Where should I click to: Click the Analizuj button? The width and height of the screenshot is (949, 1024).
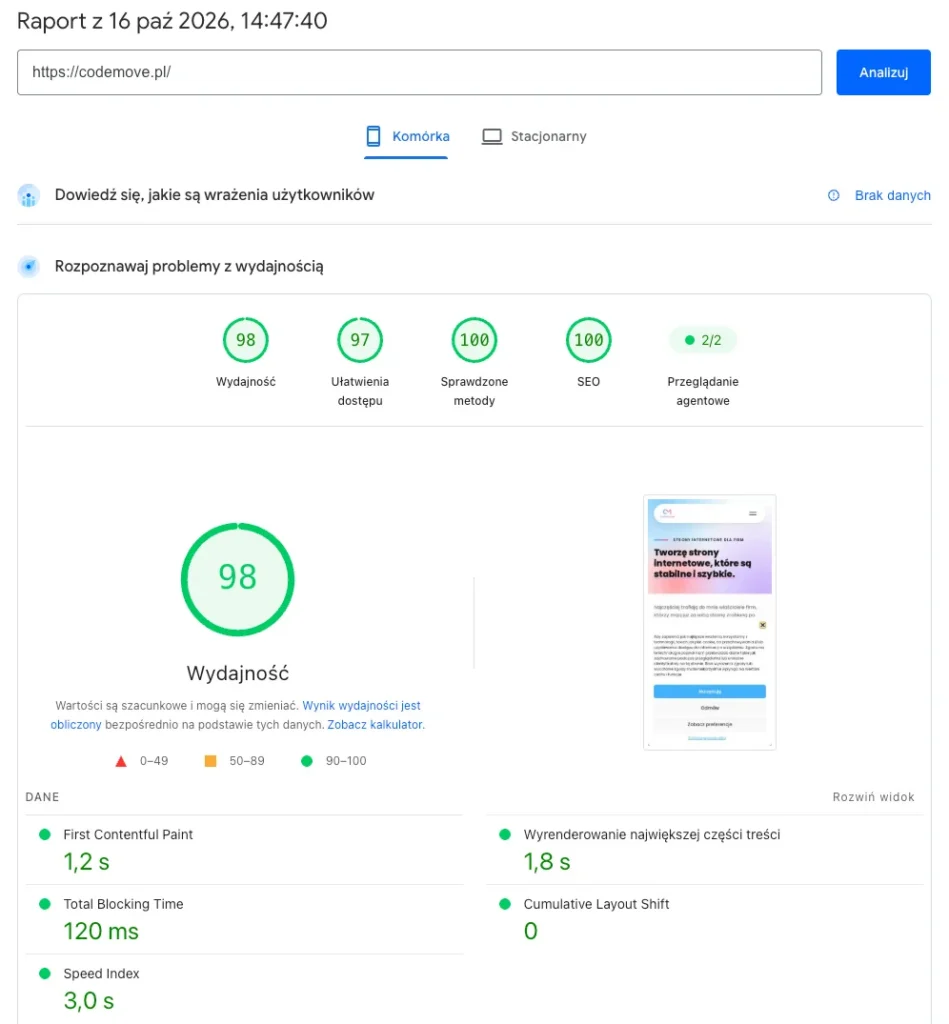(882, 72)
